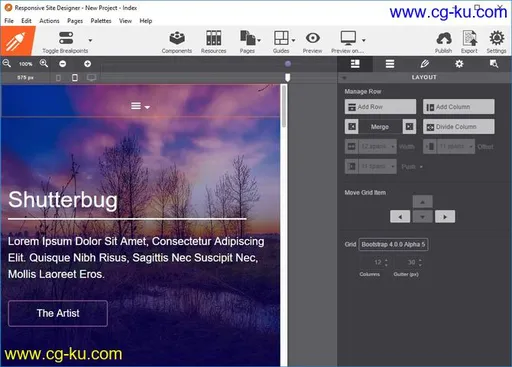Remove breakpoint with minus circle icon

pos(62,64)
